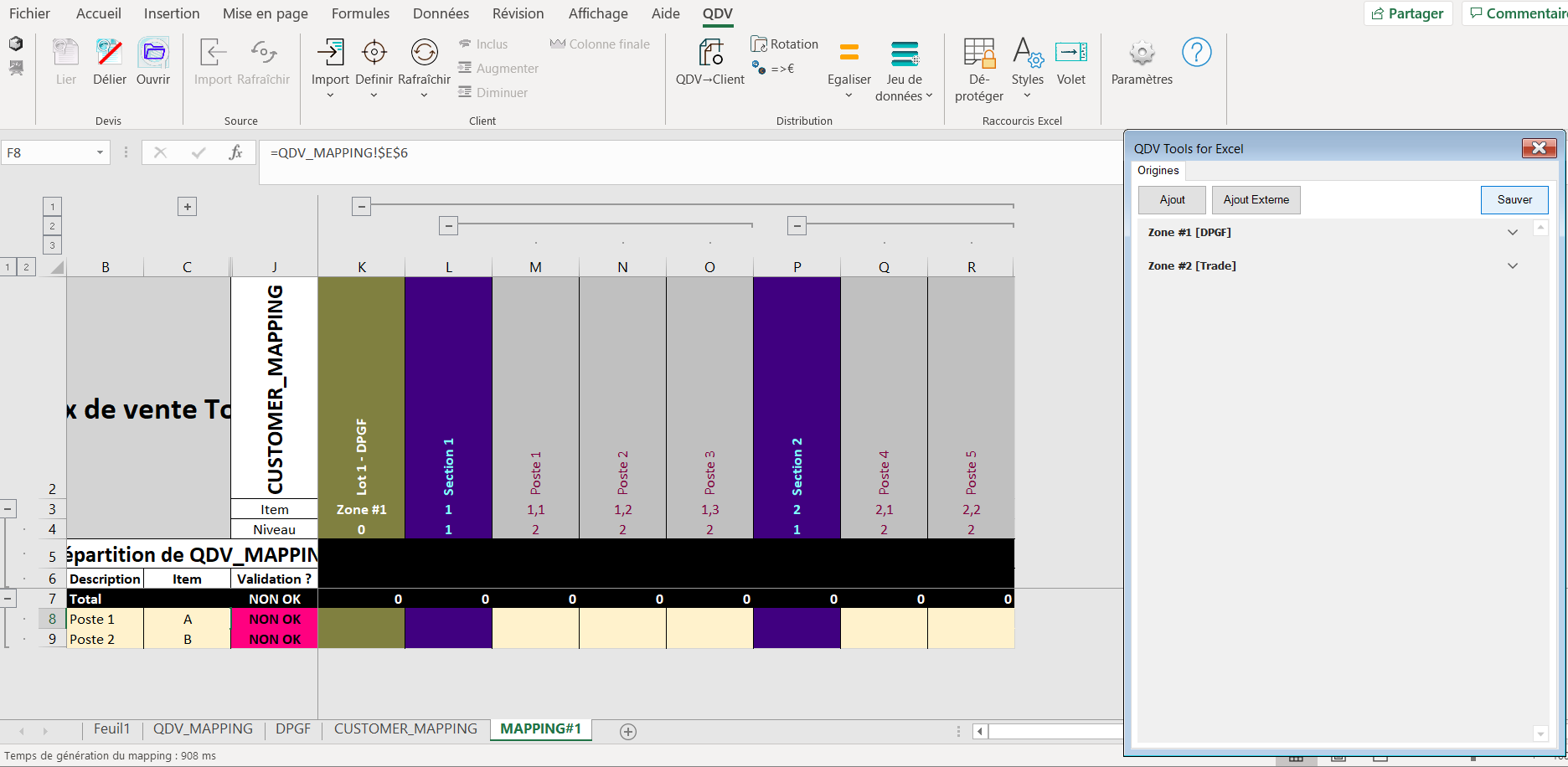Click Sauver in QDV Tools panel
Screen dimensions: 1568x767
point(1514,200)
